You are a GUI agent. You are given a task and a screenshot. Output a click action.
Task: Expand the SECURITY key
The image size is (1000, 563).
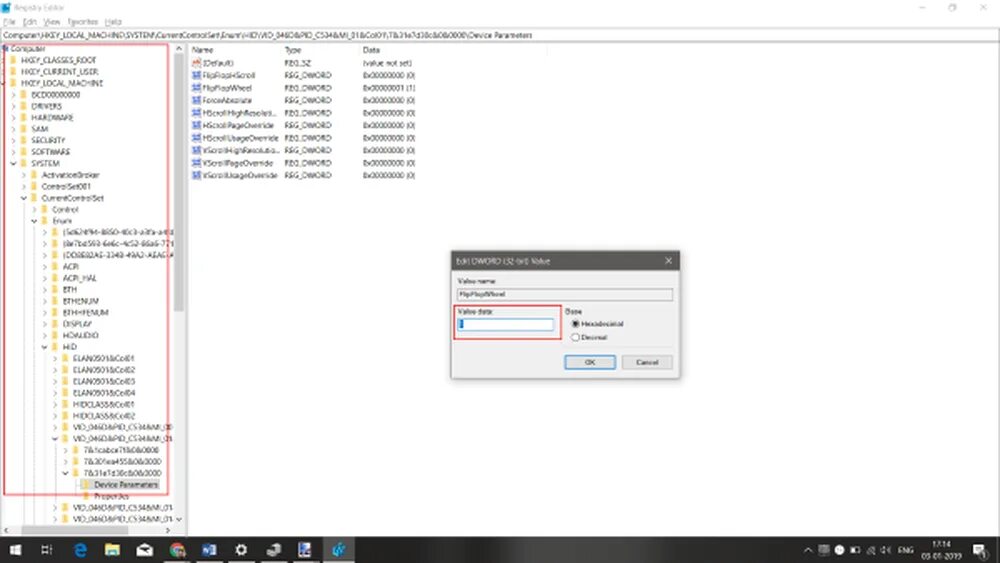click(13, 140)
